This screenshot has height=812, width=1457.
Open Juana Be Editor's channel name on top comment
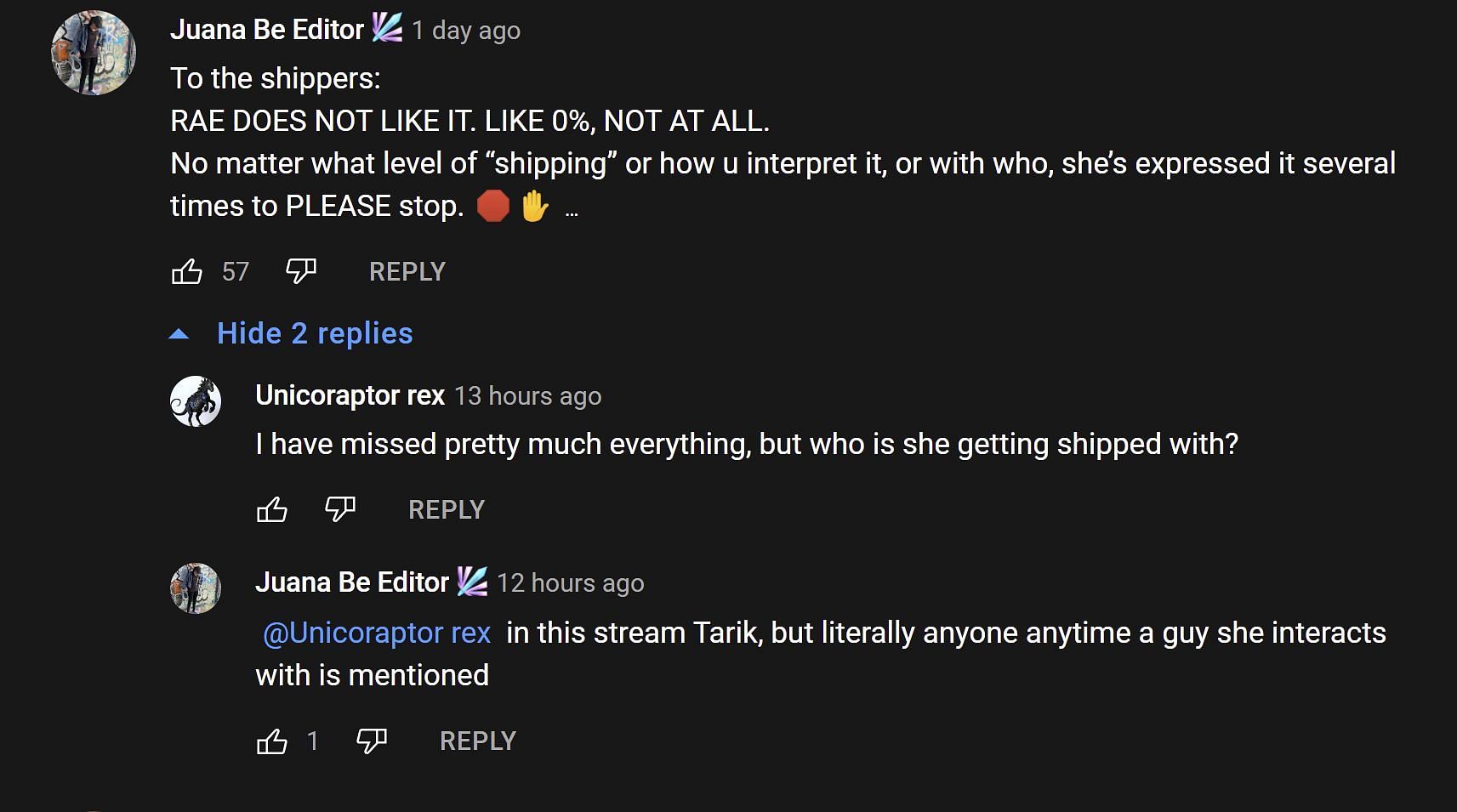267,30
